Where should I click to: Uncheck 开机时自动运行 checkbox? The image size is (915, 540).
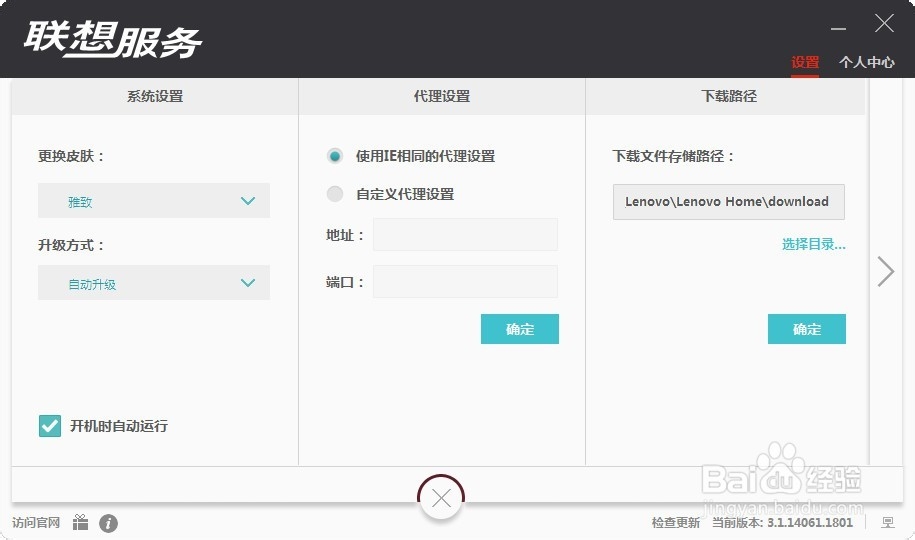[x=50, y=426]
